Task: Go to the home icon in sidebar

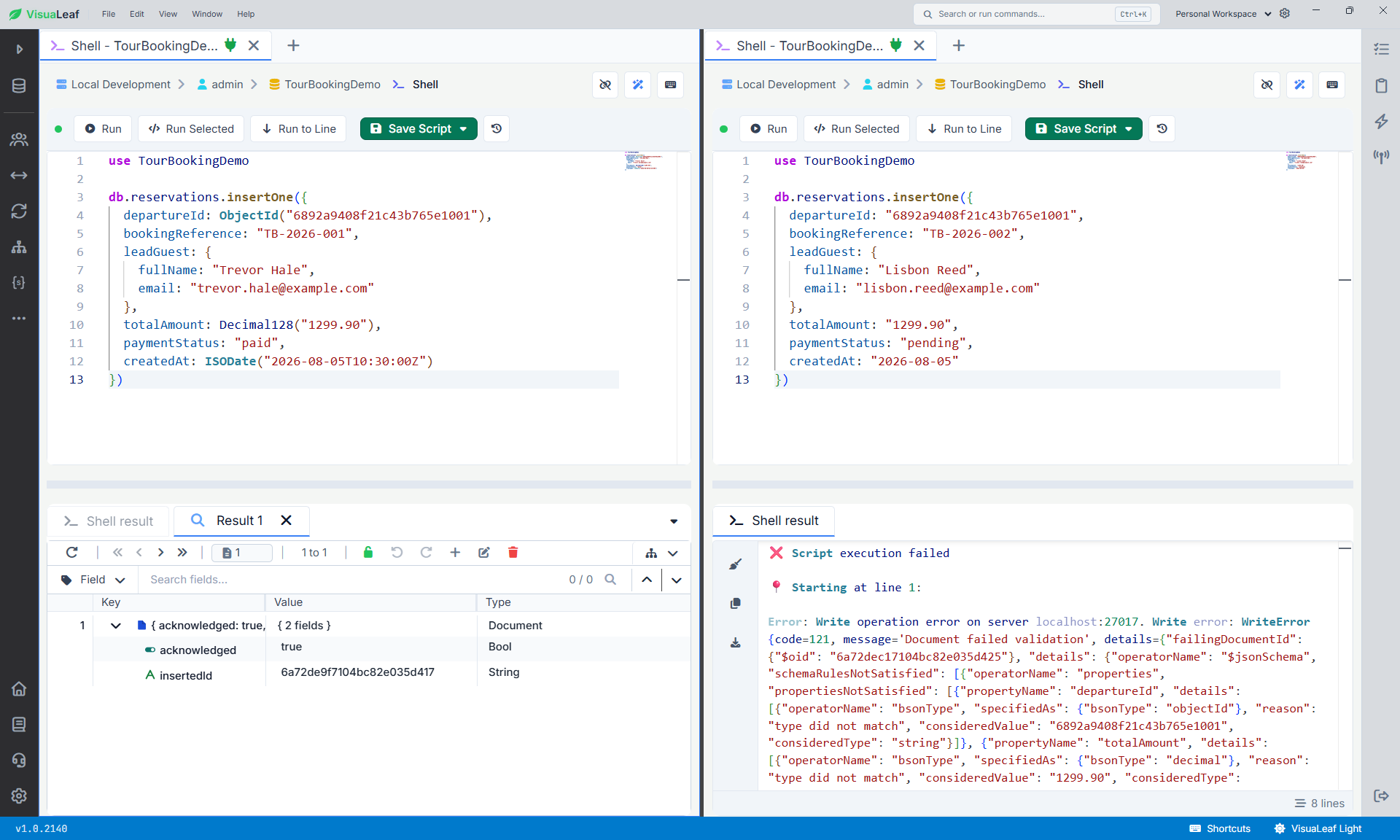Action: (x=19, y=688)
